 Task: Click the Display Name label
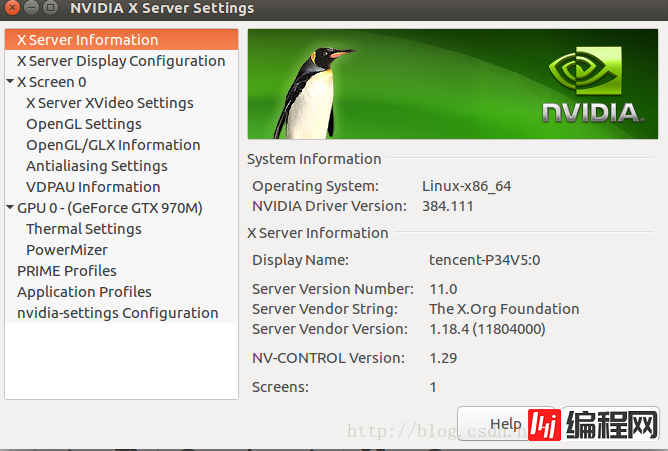tap(300, 260)
